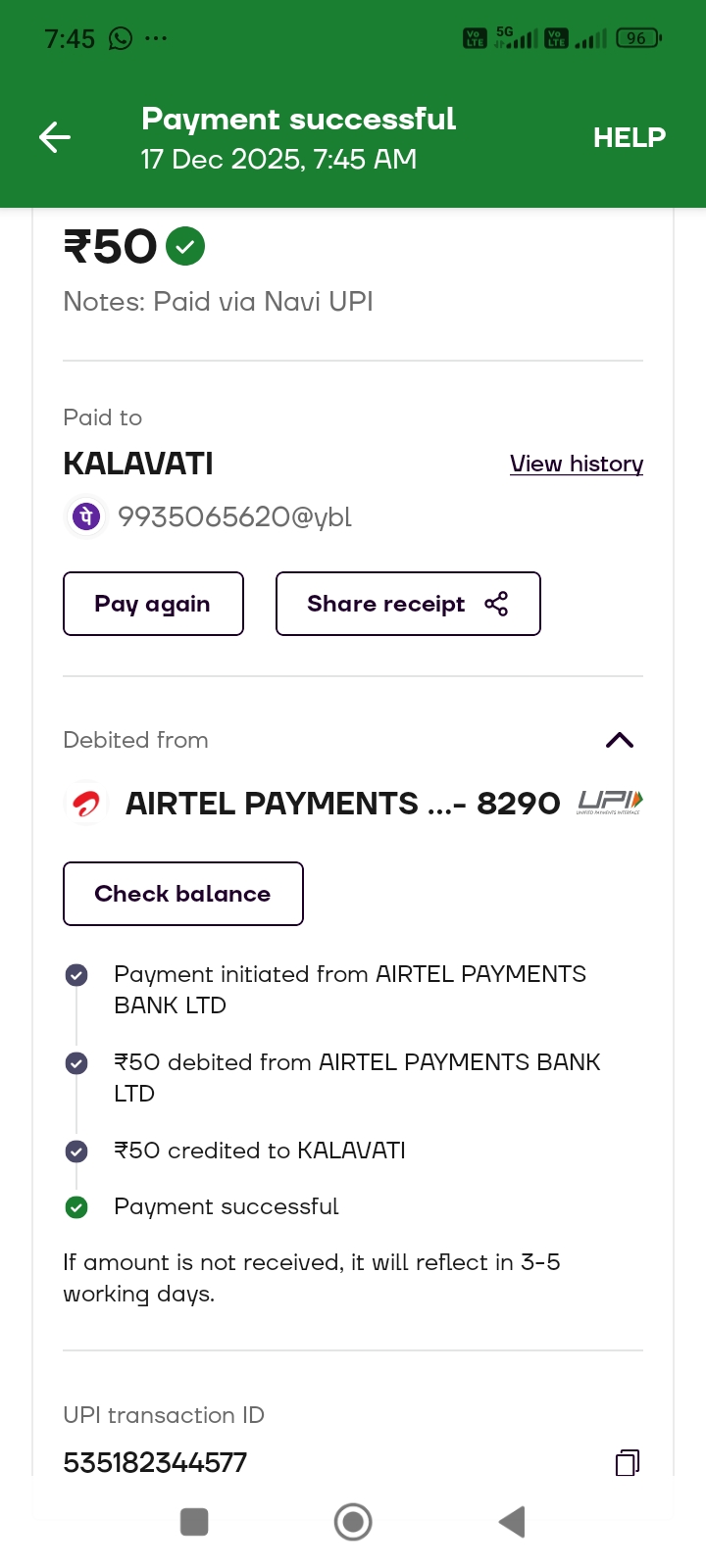The height and width of the screenshot is (1568, 706).
Task: Tap the Airtel Payments Bank logo
Action: (86, 804)
